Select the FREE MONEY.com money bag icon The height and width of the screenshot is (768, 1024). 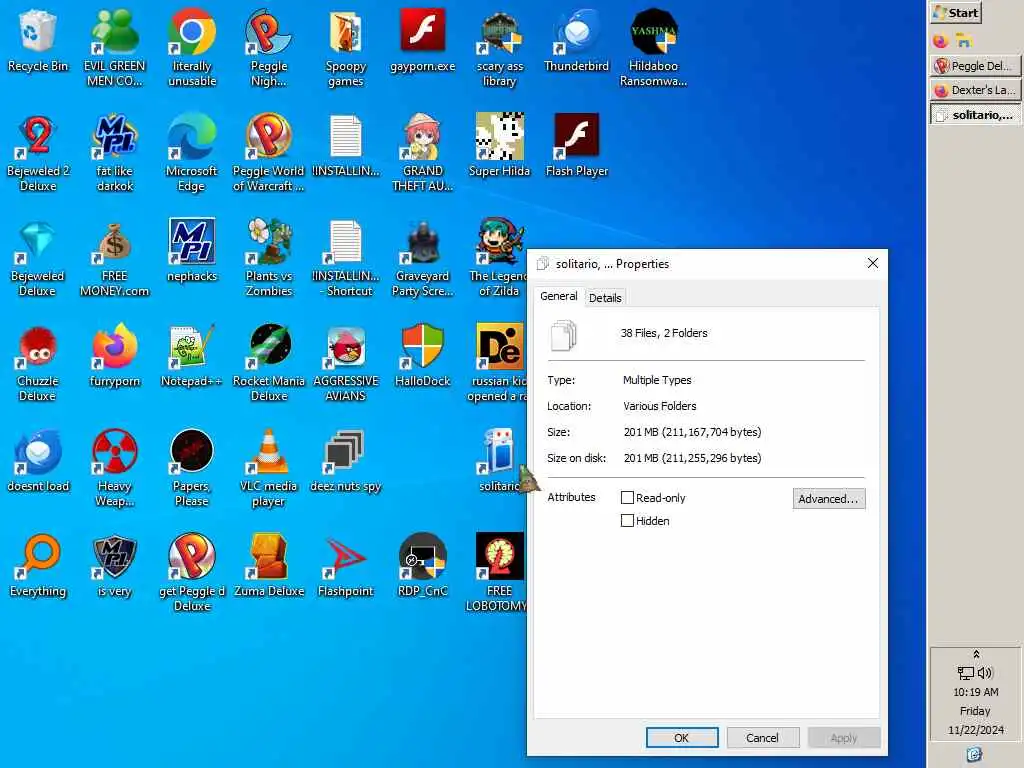[114, 258]
